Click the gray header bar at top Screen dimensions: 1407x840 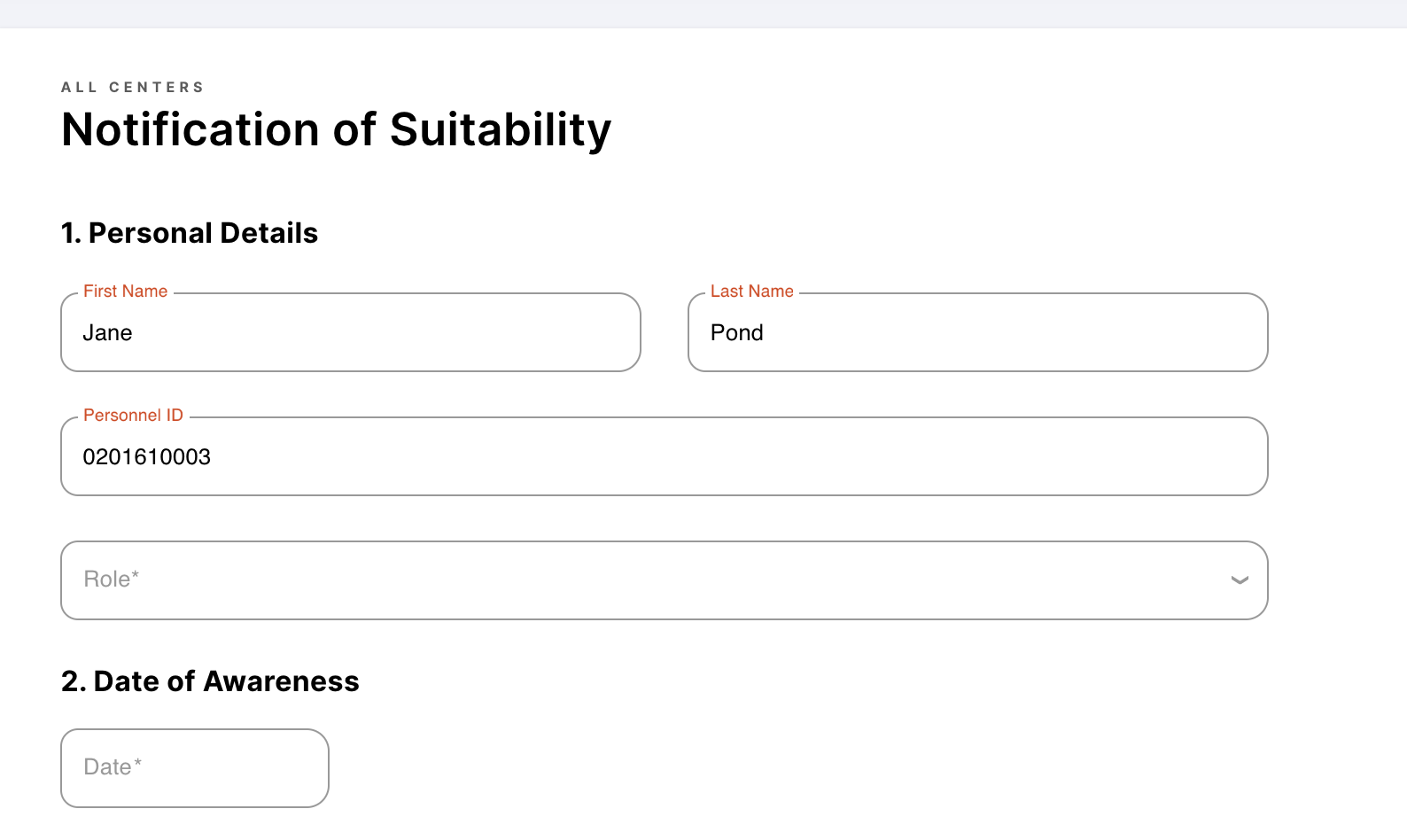(x=703, y=13)
